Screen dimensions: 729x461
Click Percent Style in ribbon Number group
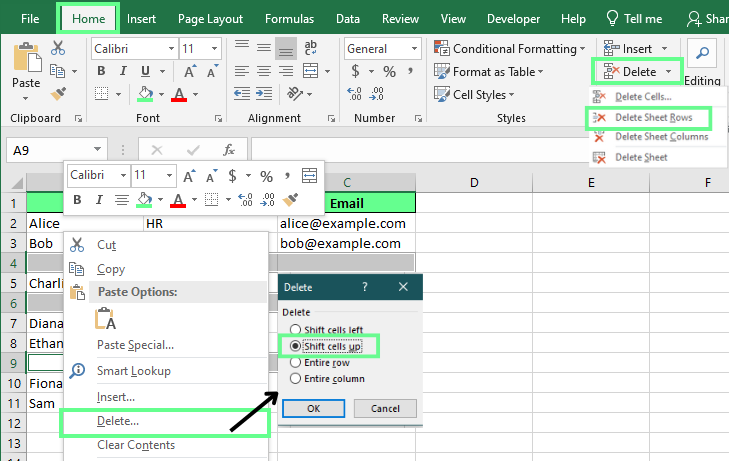click(390, 72)
